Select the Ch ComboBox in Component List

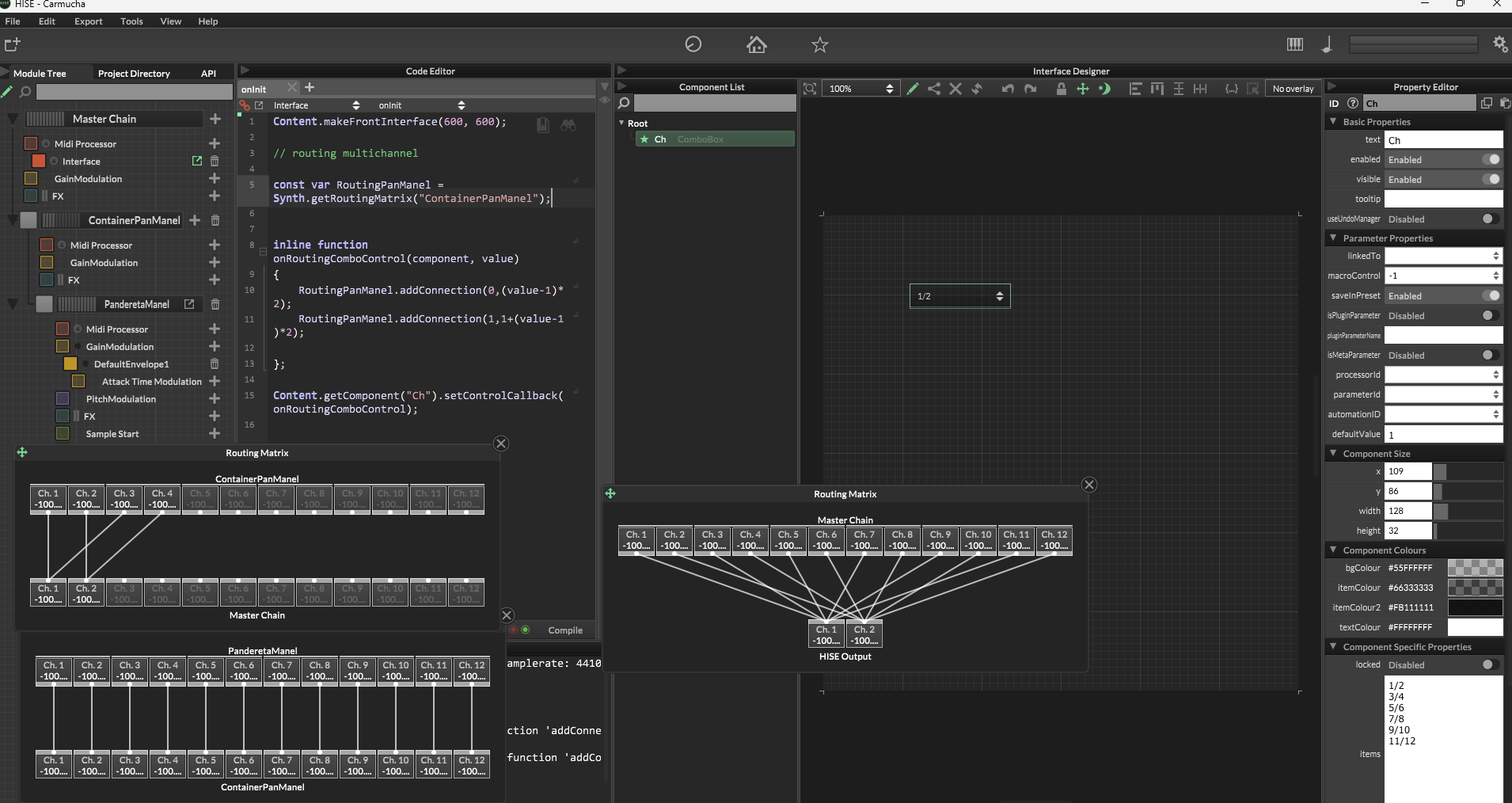(715, 139)
